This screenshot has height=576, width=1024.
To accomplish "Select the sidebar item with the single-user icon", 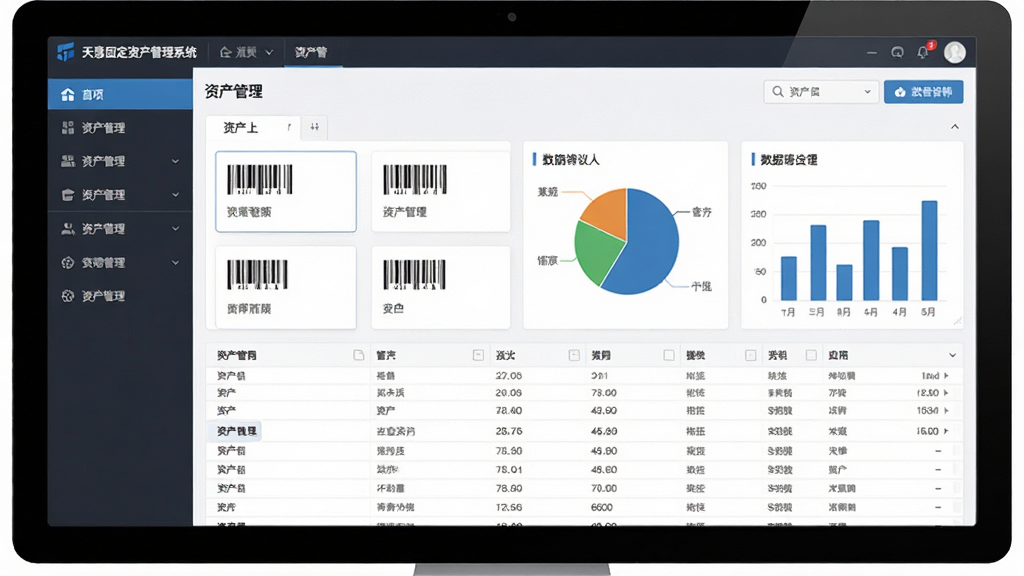I will 120,229.
